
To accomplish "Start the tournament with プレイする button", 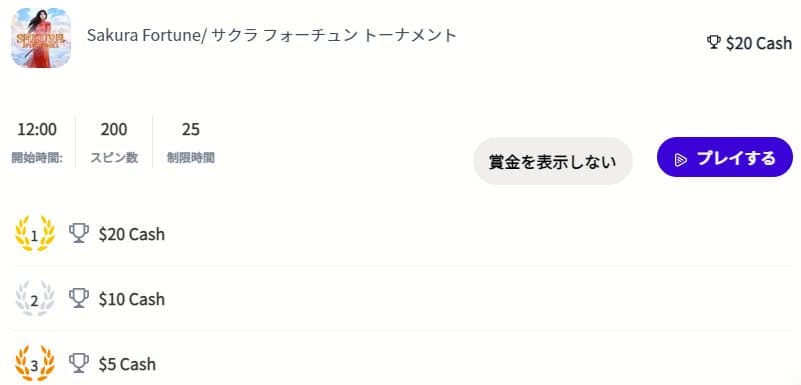I will 725,157.
